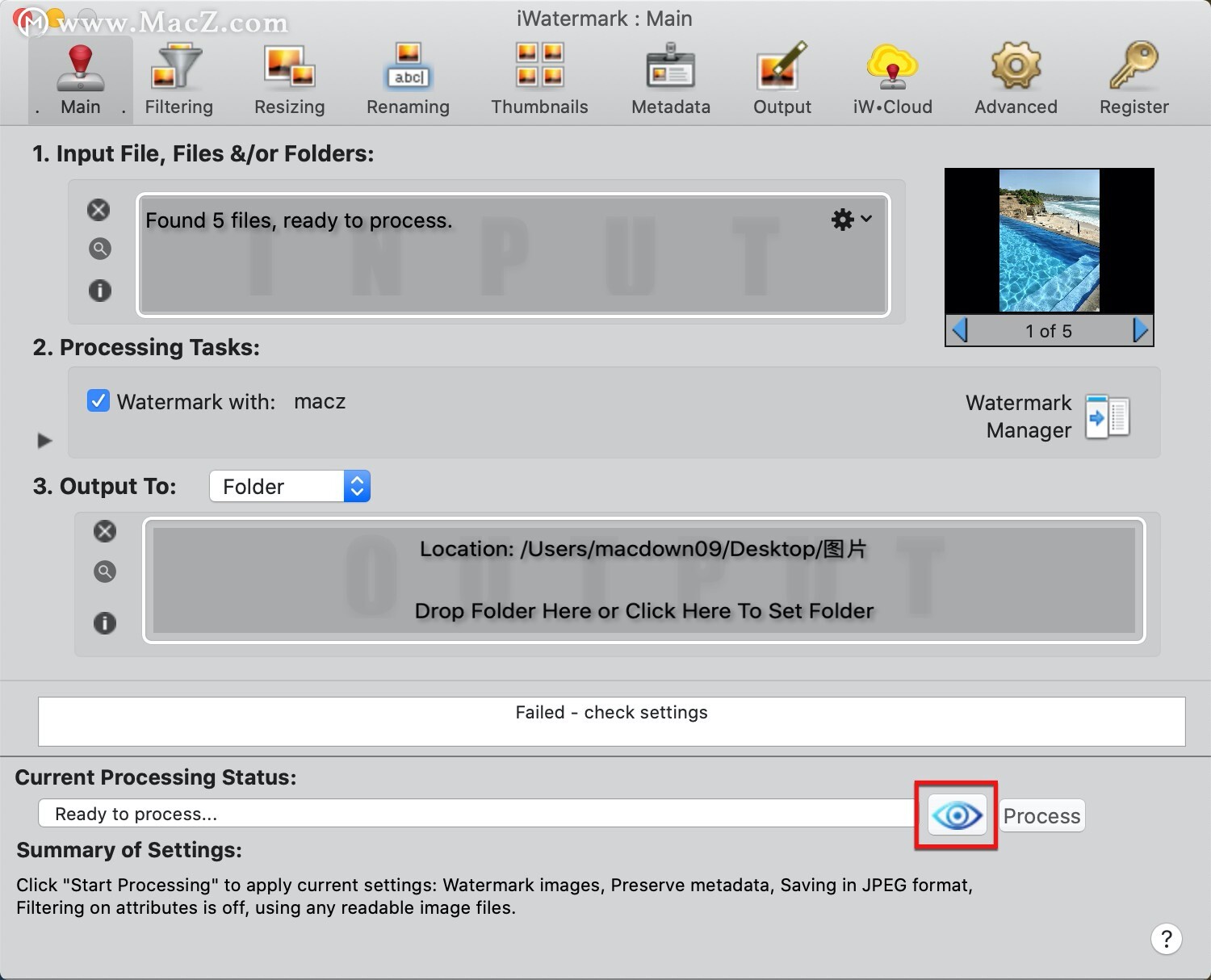Open the Watermark Manager
Image resolution: width=1211 pixels, height=980 pixels.
pyautogui.click(x=1107, y=417)
